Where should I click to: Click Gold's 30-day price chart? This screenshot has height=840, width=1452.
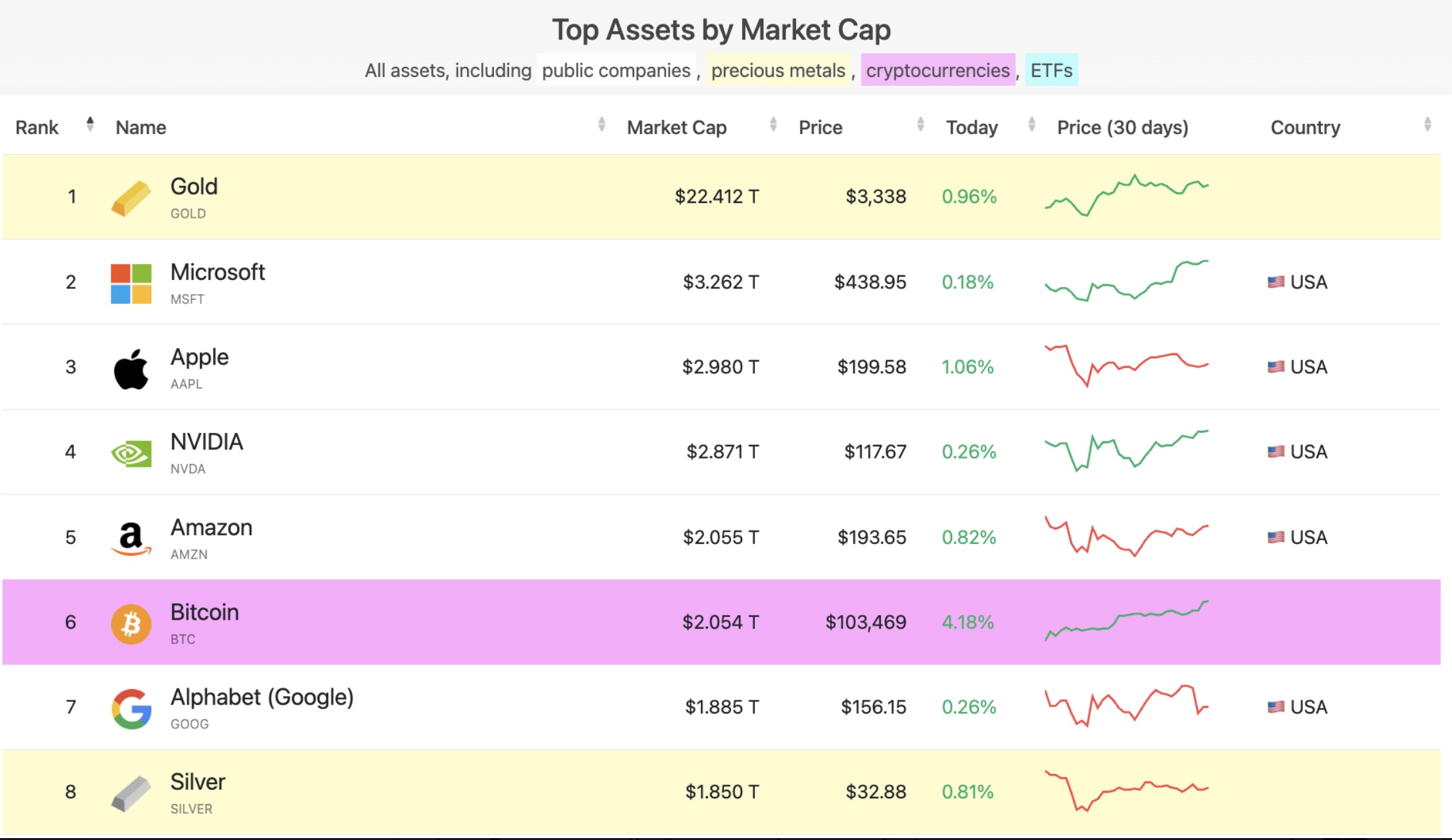pyautogui.click(x=1127, y=195)
